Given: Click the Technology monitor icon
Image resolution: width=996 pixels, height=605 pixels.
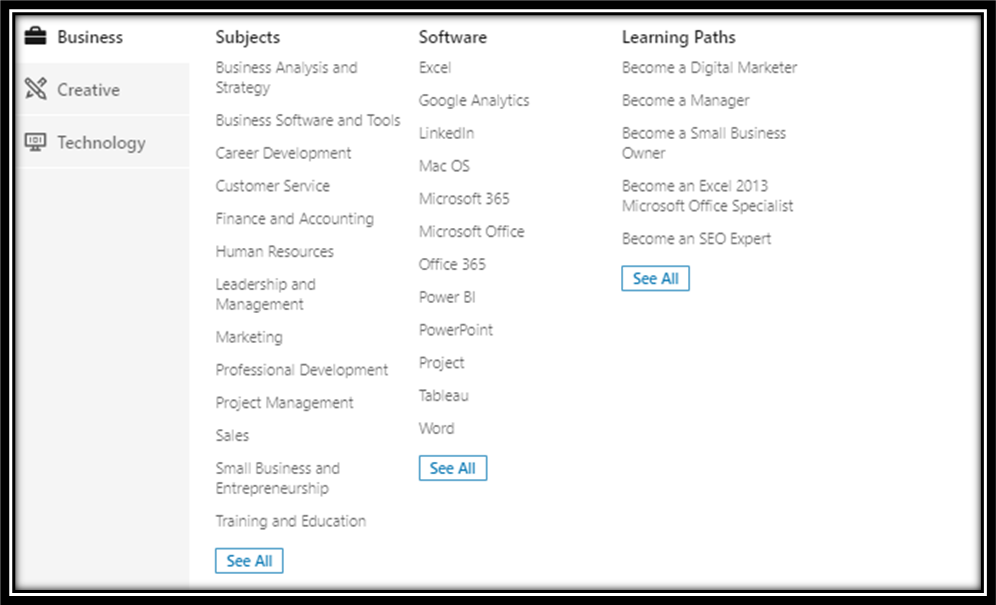Looking at the screenshot, I should pos(36,142).
